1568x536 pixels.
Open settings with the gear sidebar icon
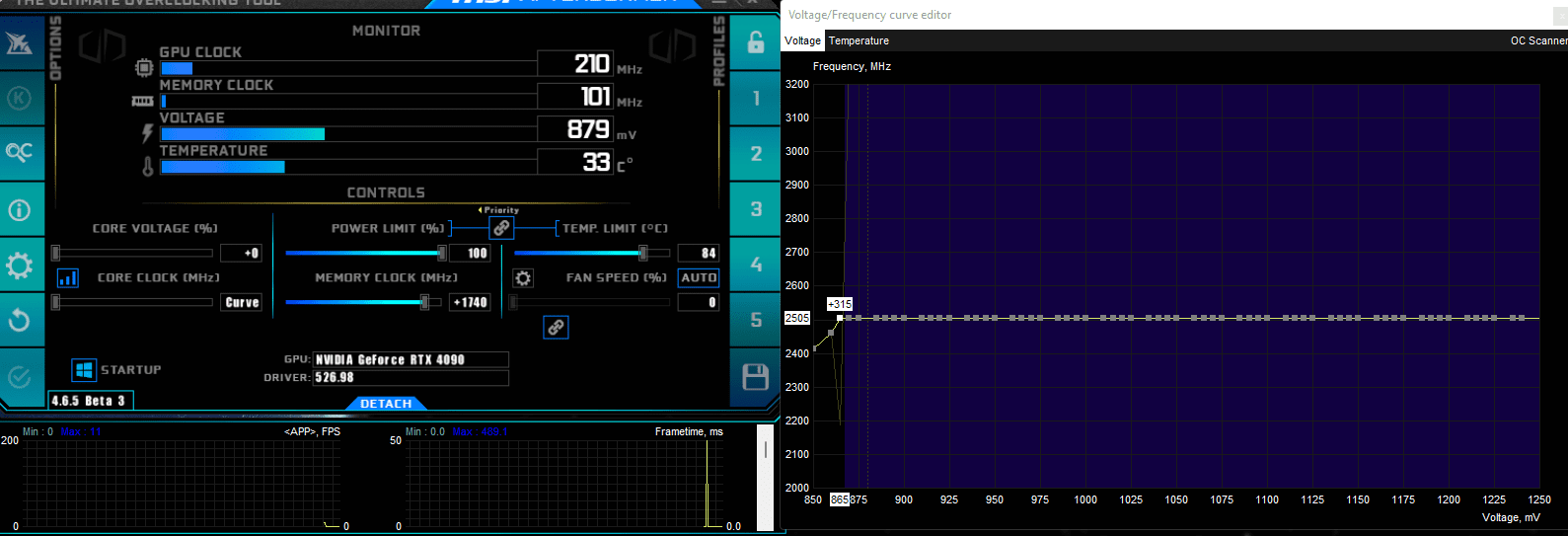coord(21,265)
